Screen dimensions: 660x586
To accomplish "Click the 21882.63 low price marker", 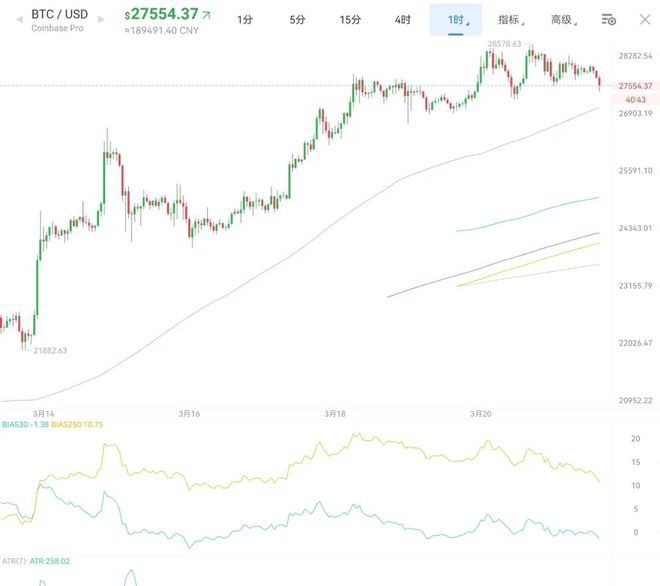I will tap(50, 351).
